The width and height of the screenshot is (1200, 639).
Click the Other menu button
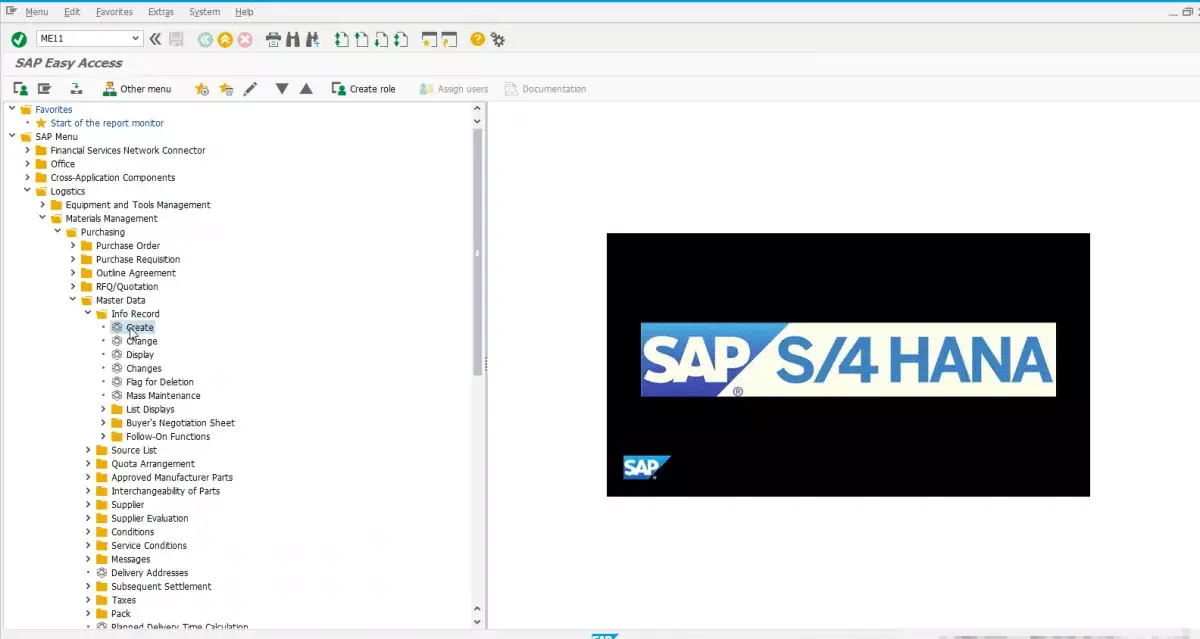(x=136, y=89)
